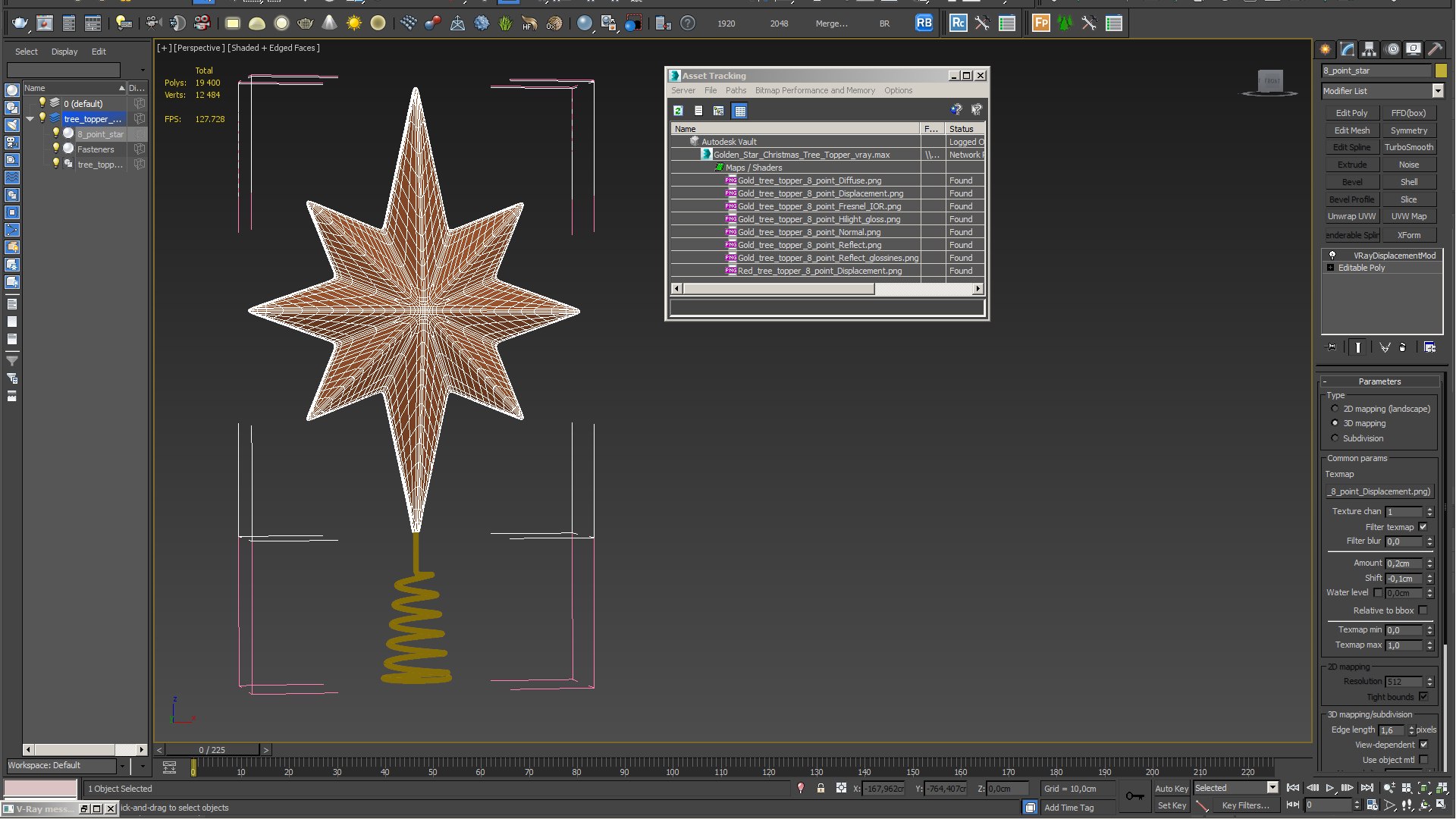
Task: Click the Unwrap UVW button
Action: (1351, 216)
